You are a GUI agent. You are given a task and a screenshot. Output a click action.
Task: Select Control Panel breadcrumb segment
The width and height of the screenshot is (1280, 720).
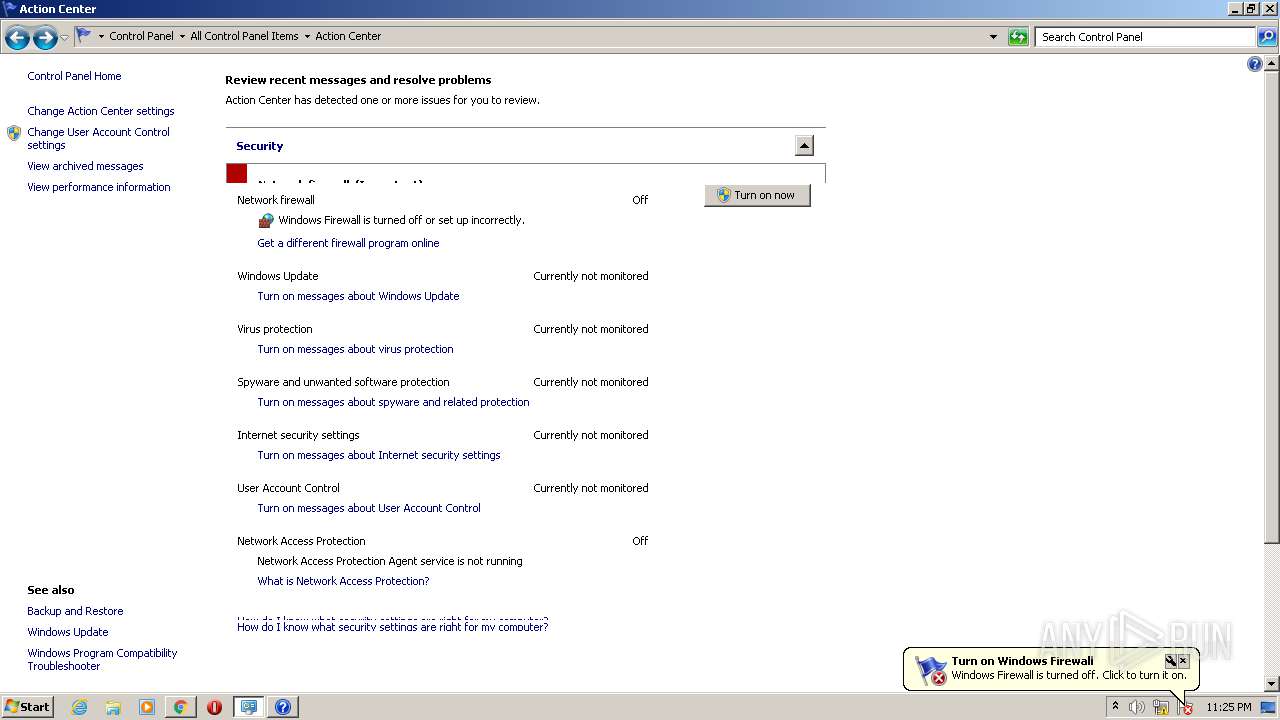point(141,36)
